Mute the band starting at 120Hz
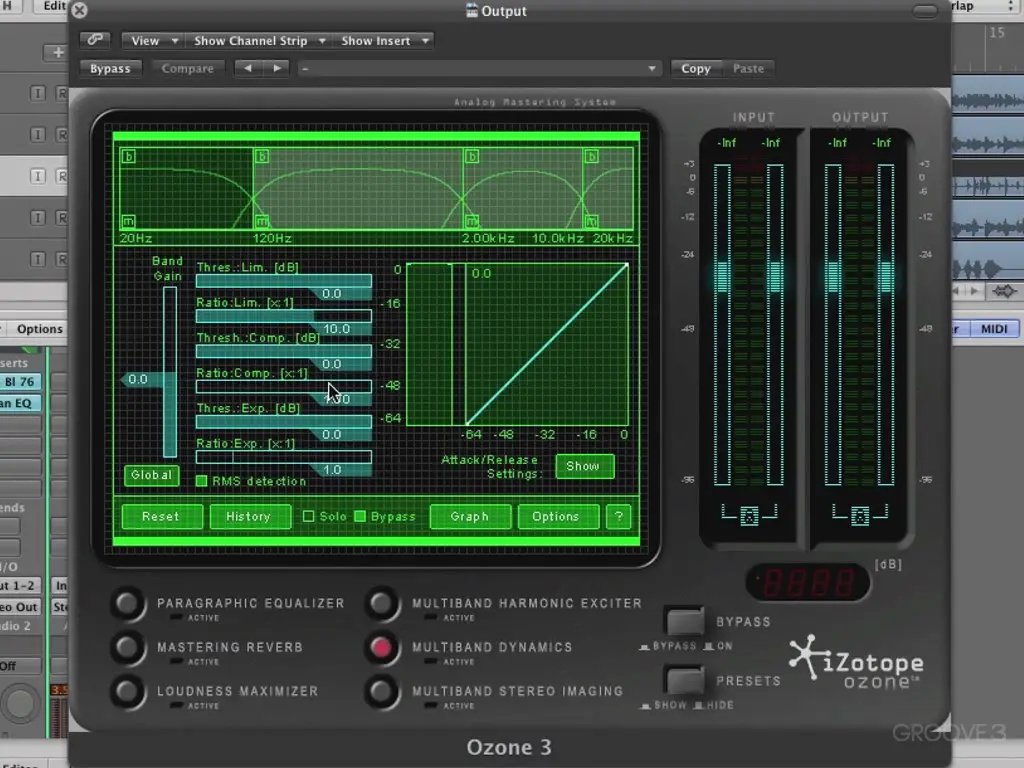The image size is (1024, 768). tap(262, 221)
